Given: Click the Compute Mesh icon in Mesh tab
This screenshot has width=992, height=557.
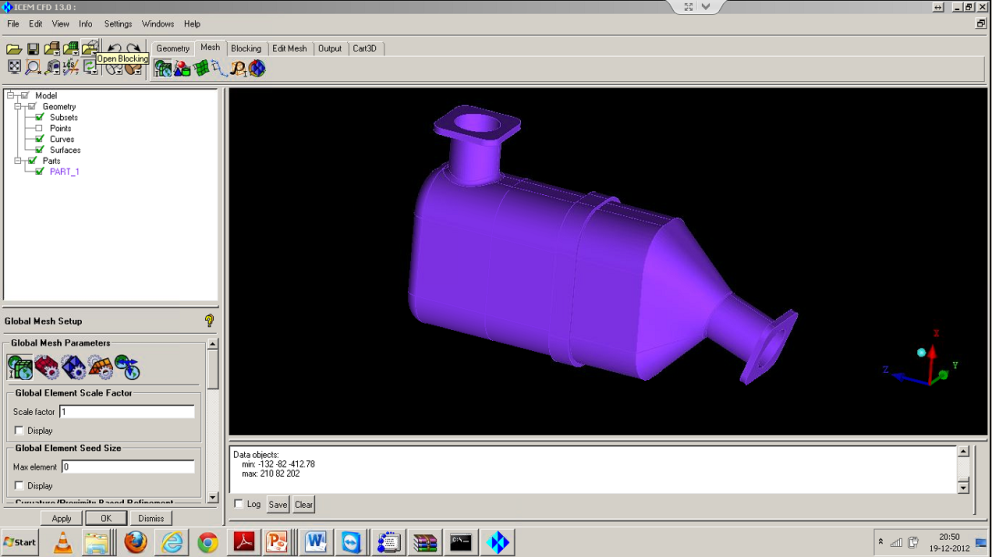Looking at the screenshot, I should tap(257, 68).
